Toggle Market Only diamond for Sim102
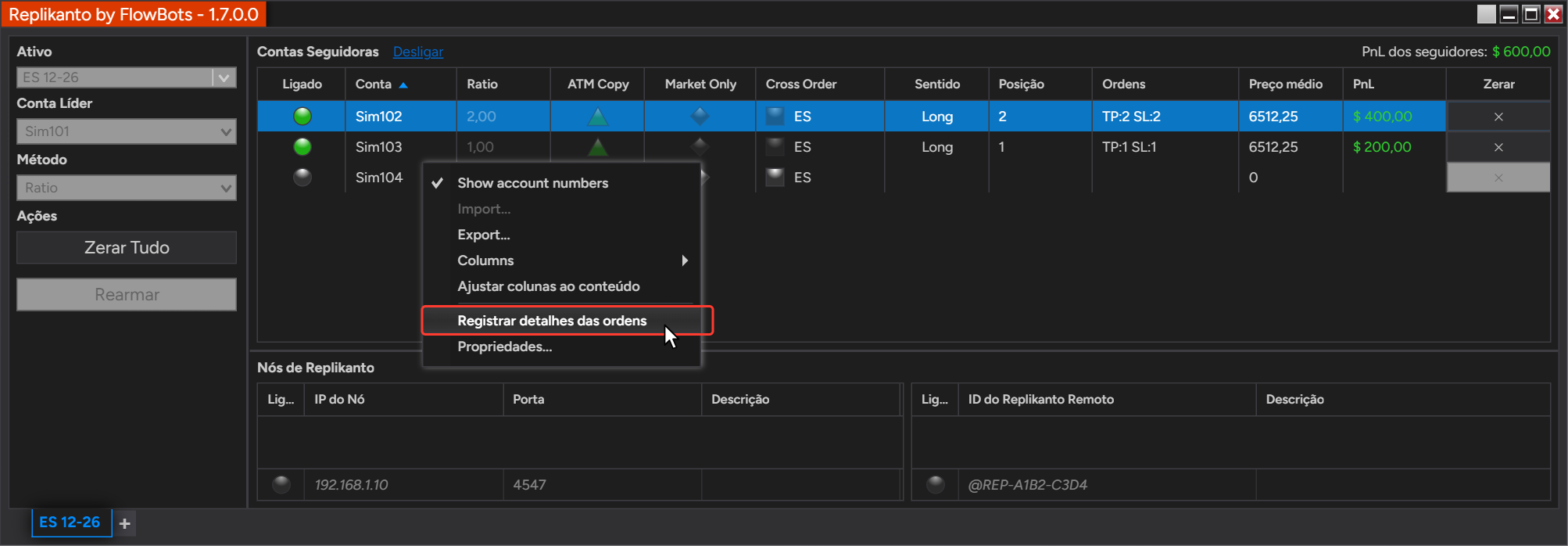Screen dimensions: 1568x546 [x=700, y=117]
